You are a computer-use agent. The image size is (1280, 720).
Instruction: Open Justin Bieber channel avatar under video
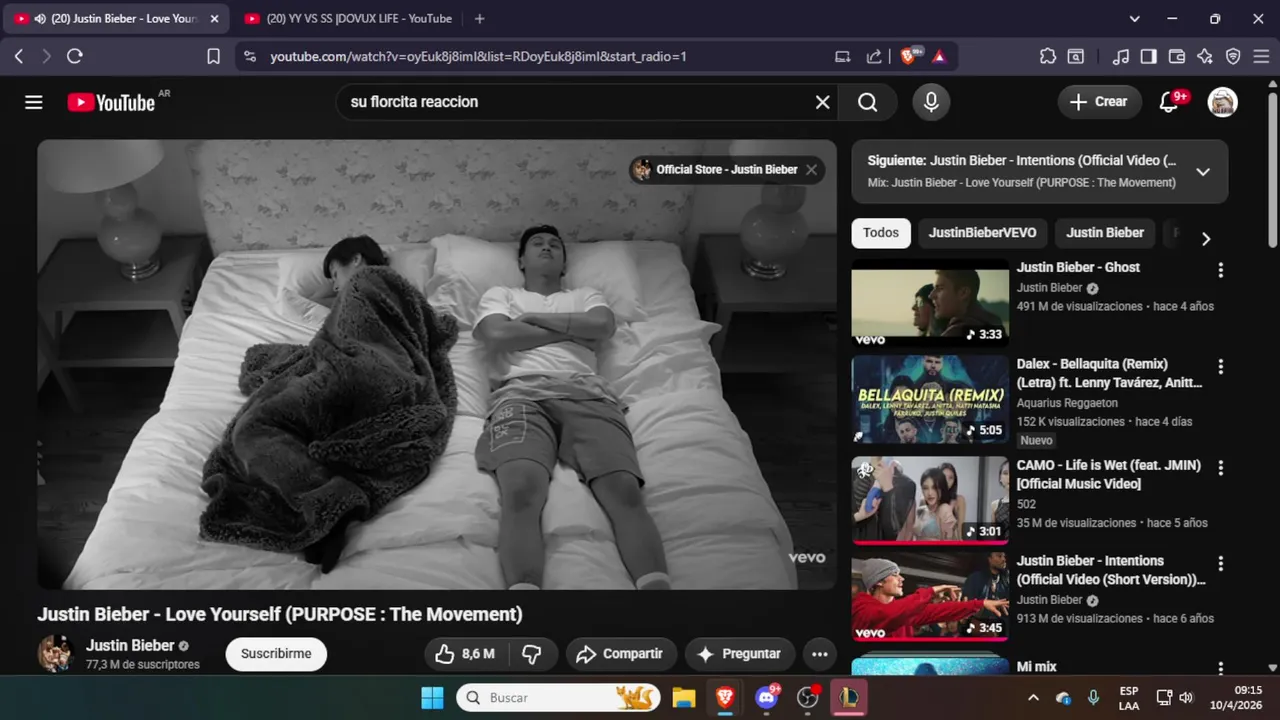coord(56,654)
